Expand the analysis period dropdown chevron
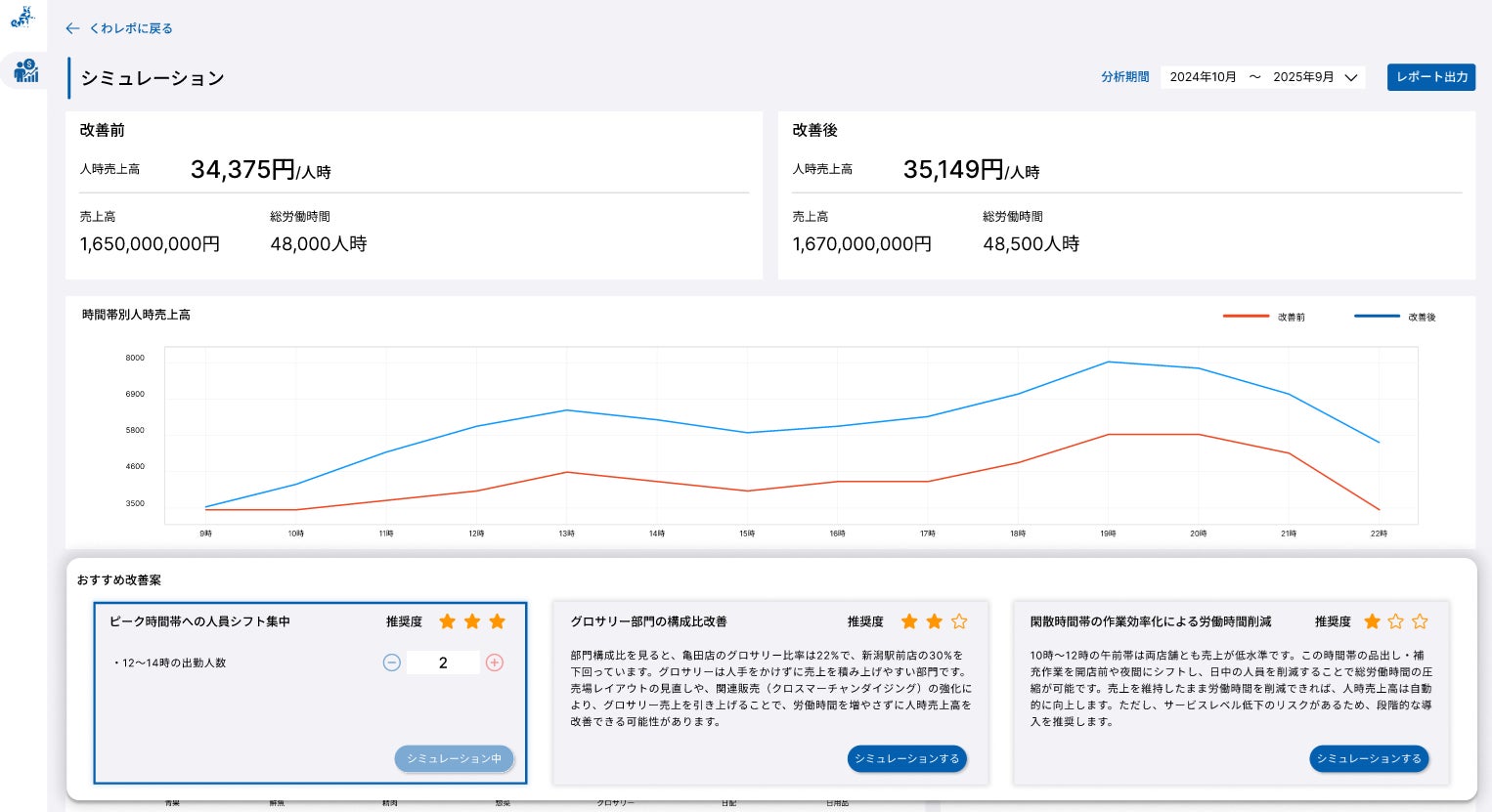Image resolution: width=1492 pixels, height=812 pixels. 1351,77
